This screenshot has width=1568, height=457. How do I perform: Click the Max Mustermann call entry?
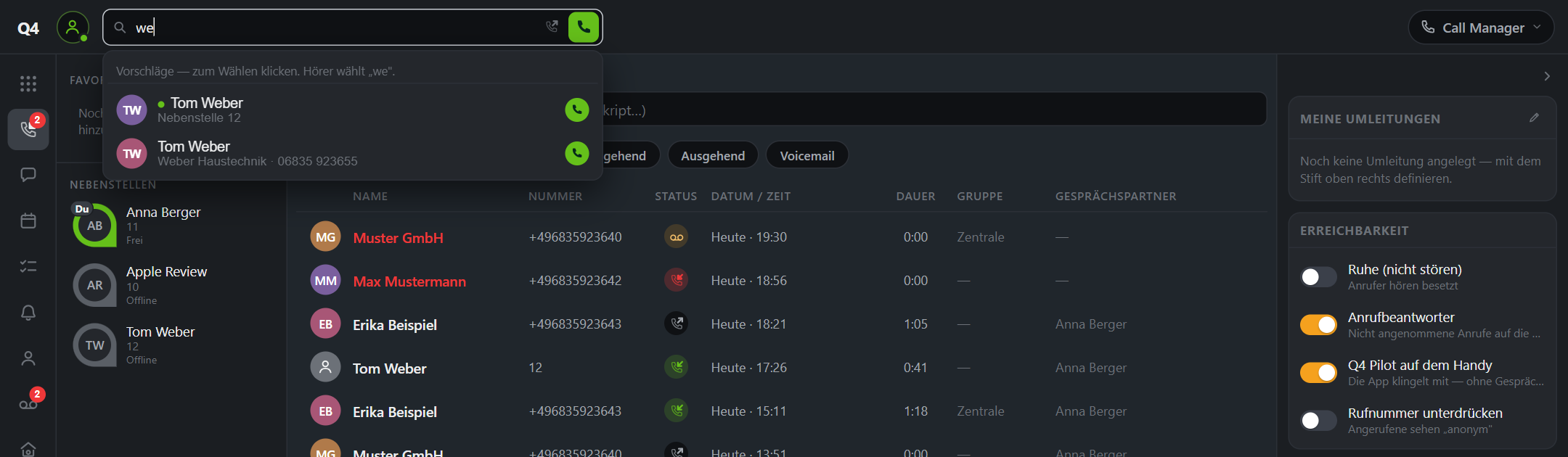(x=781, y=281)
